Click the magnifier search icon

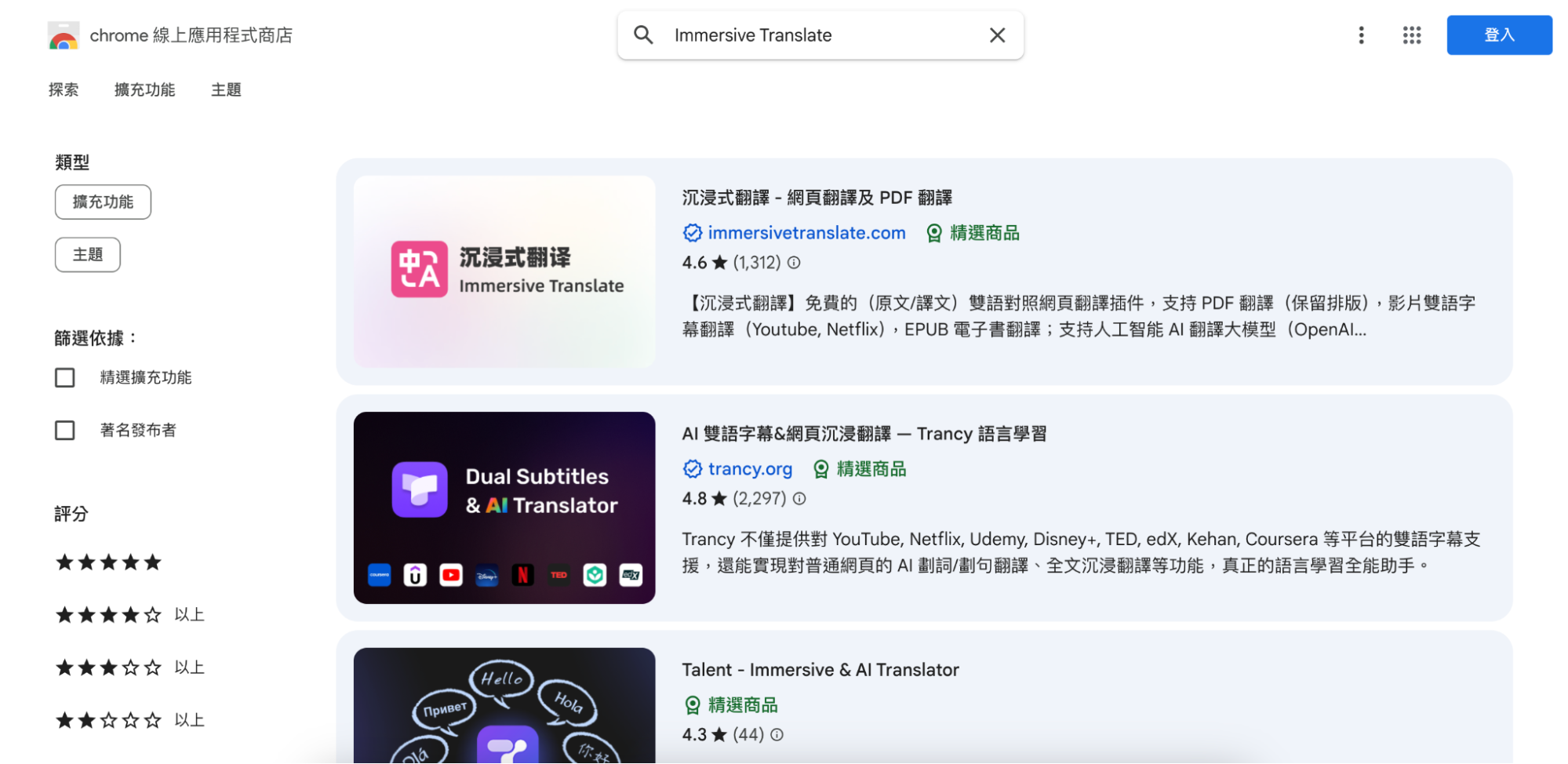pos(643,35)
